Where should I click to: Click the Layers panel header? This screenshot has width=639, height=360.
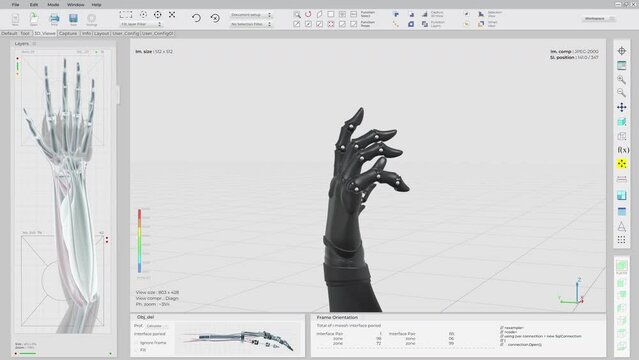pyautogui.click(x=22, y=44)
